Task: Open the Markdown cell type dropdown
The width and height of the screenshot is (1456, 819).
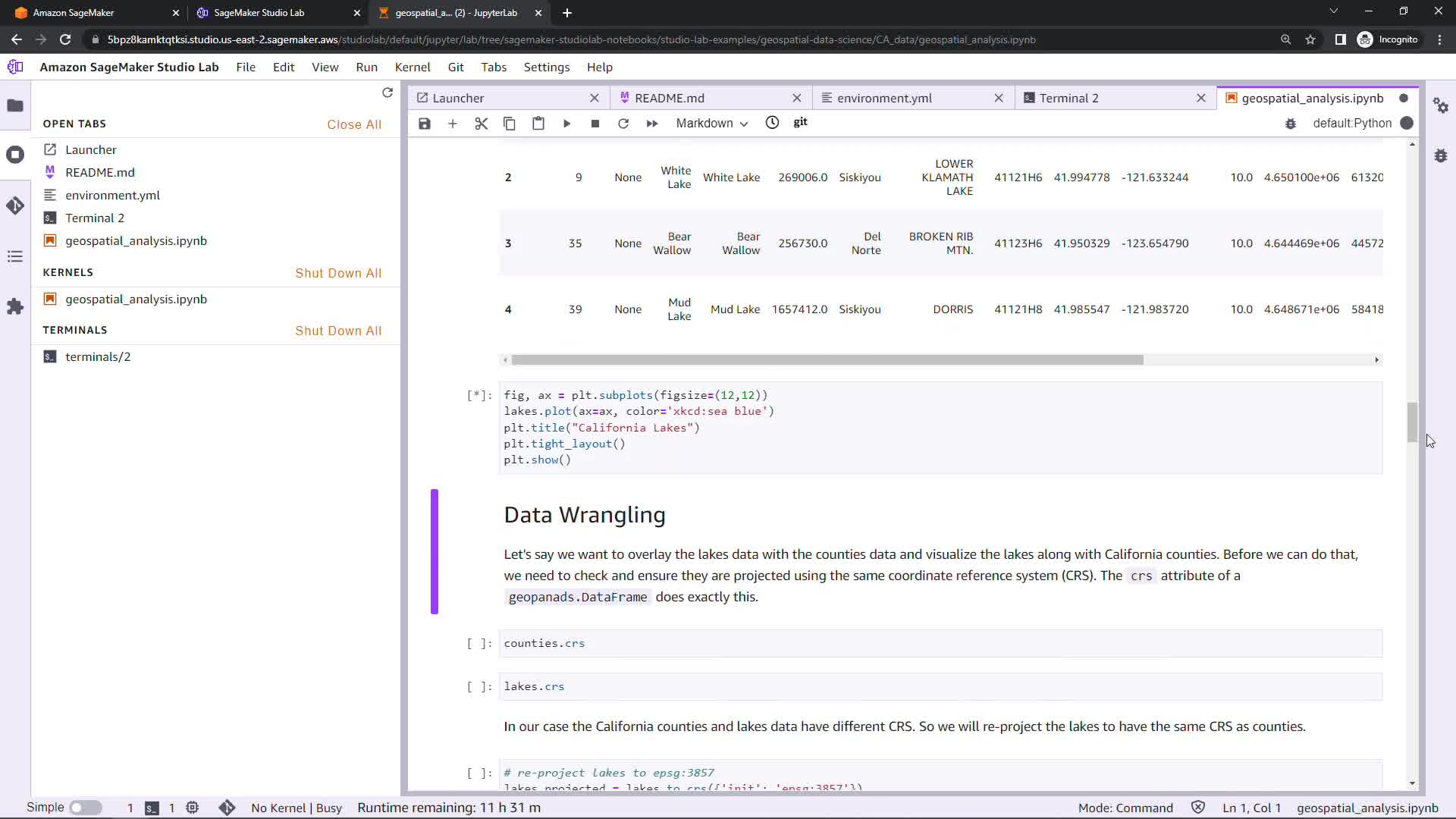Action: point(711,124)
